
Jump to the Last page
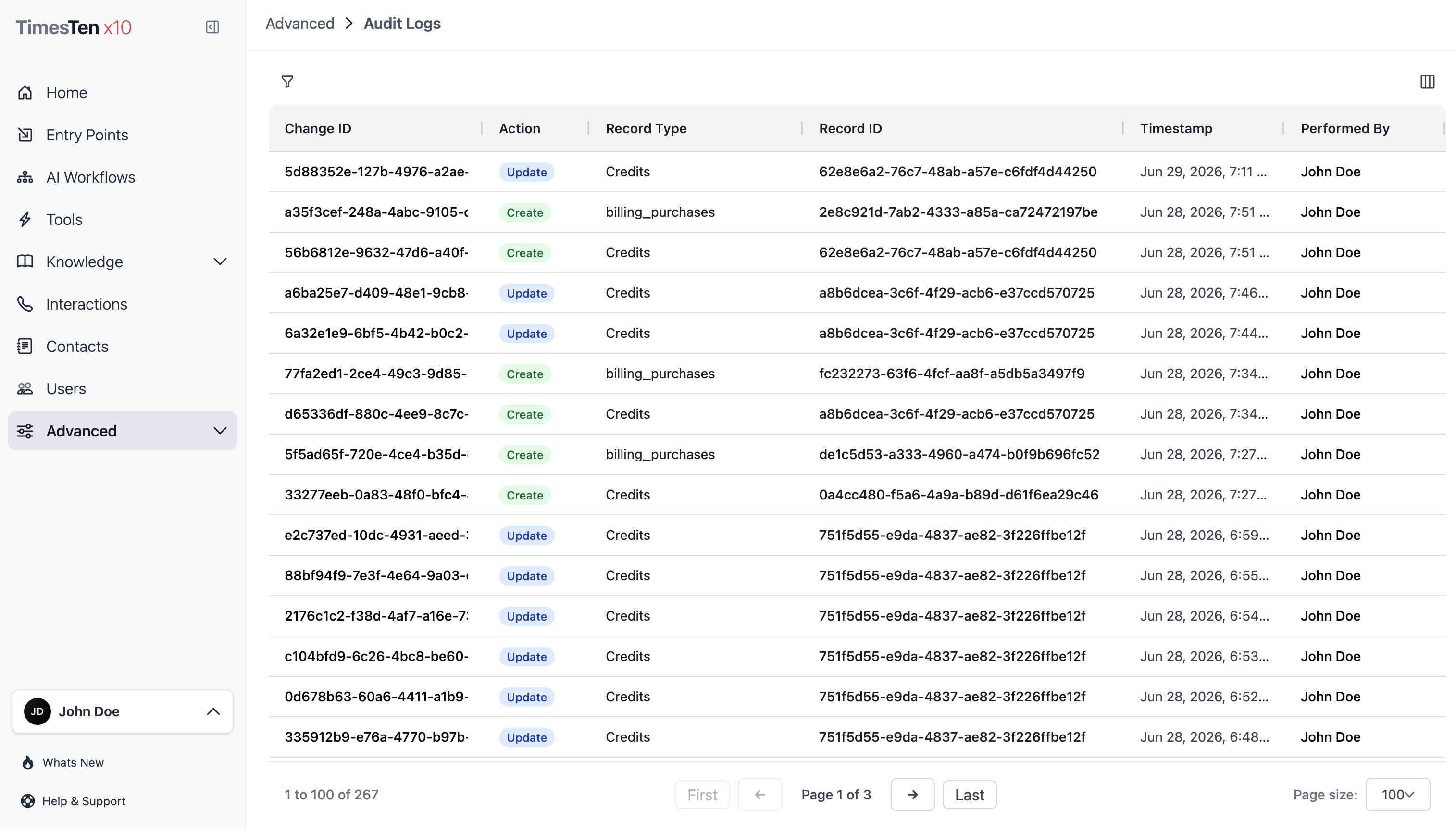[969, 795]
